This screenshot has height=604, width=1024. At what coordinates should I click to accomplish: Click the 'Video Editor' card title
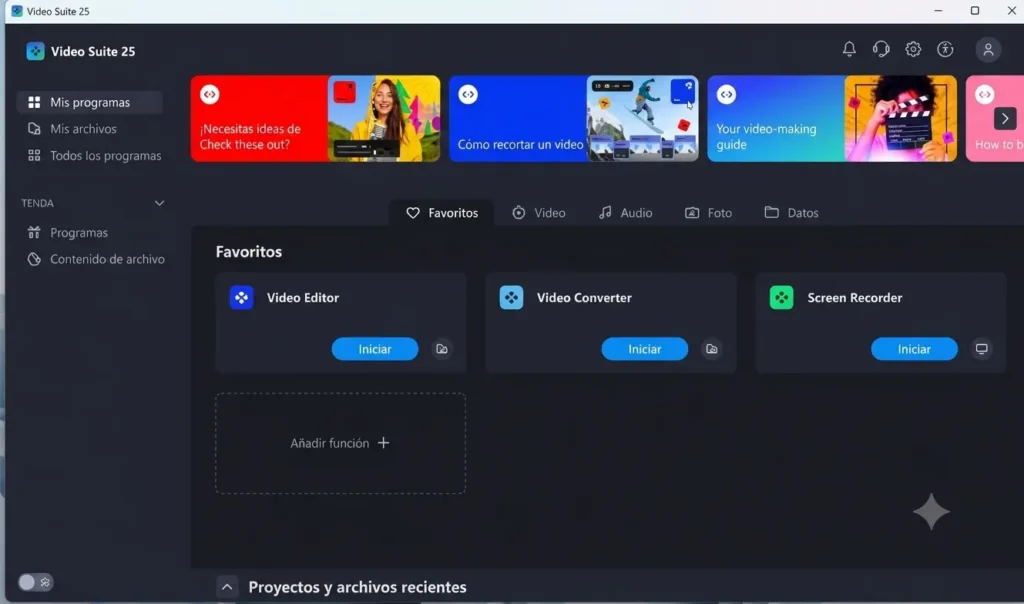coord(303,298)
